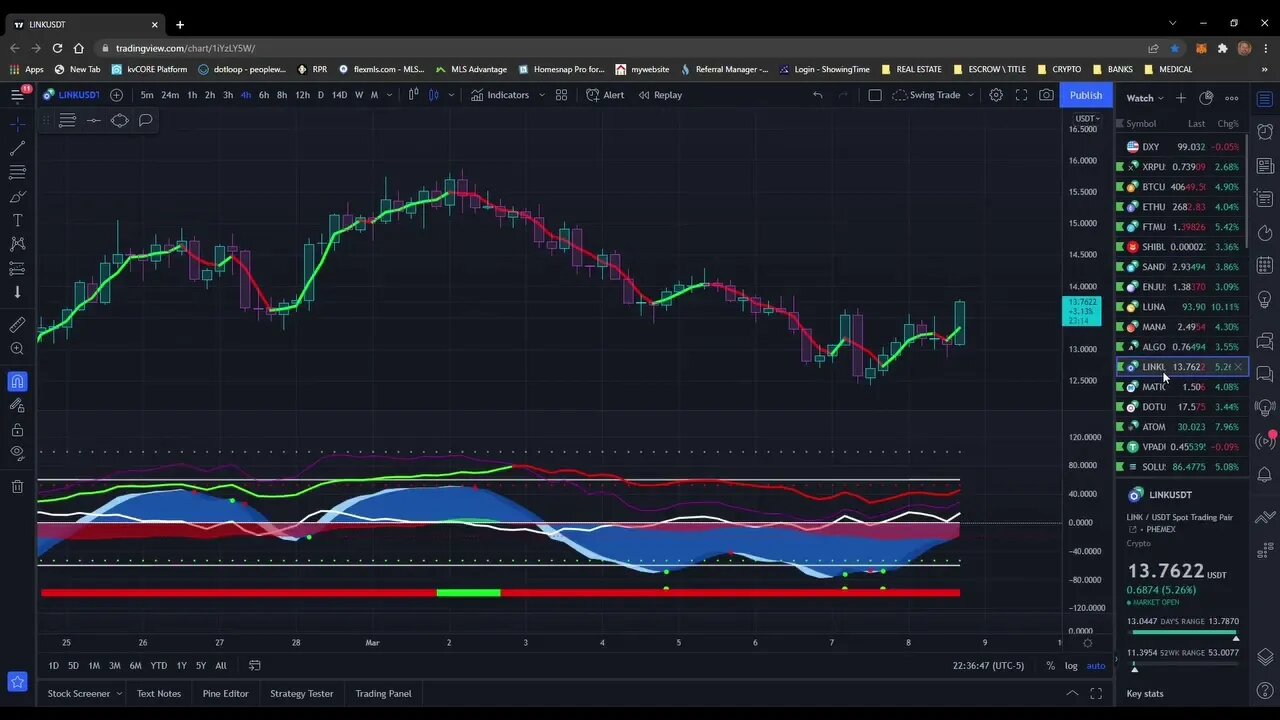Open the Text Notes tab
Image resolution: width=1280 pixels, height=720 pixels.
click(x=159, y=694)
